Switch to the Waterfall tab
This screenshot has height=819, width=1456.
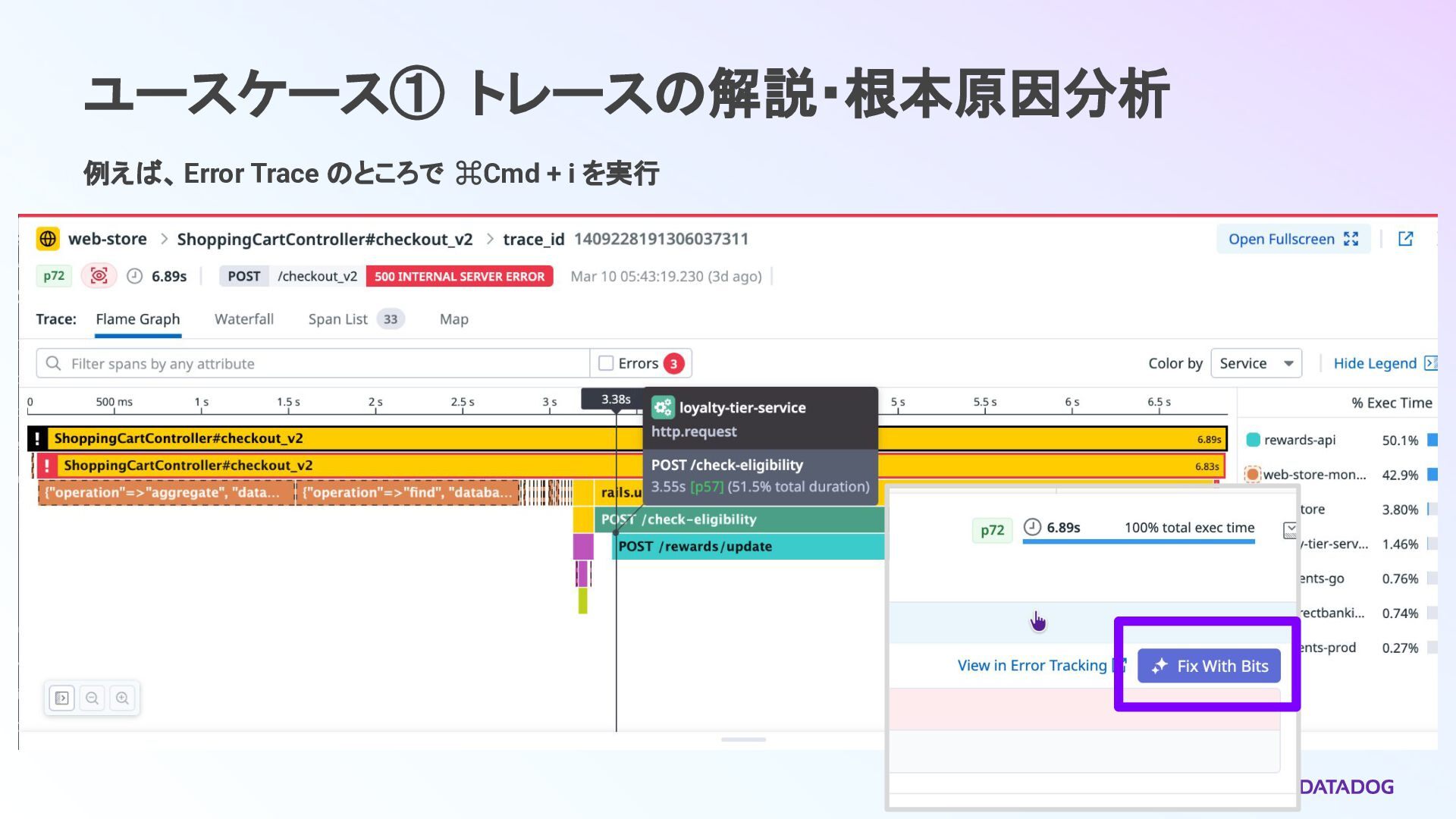243,319
